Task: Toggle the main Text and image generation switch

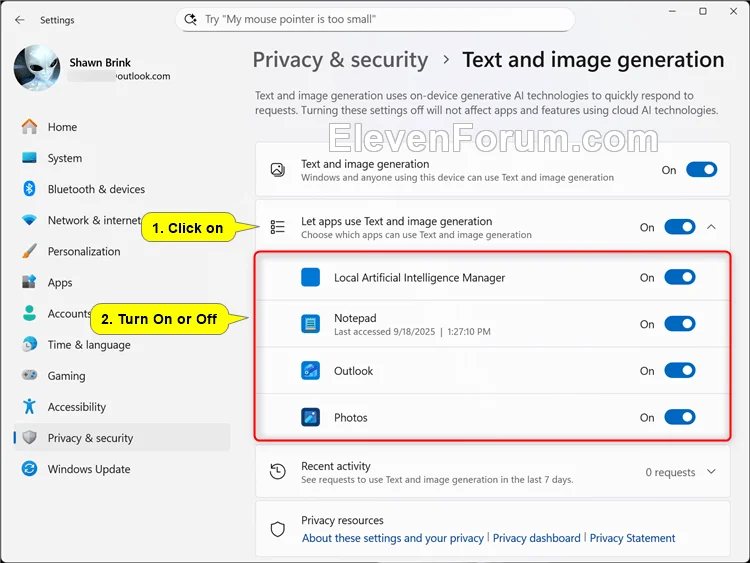Action: click(x=701, y=170)
